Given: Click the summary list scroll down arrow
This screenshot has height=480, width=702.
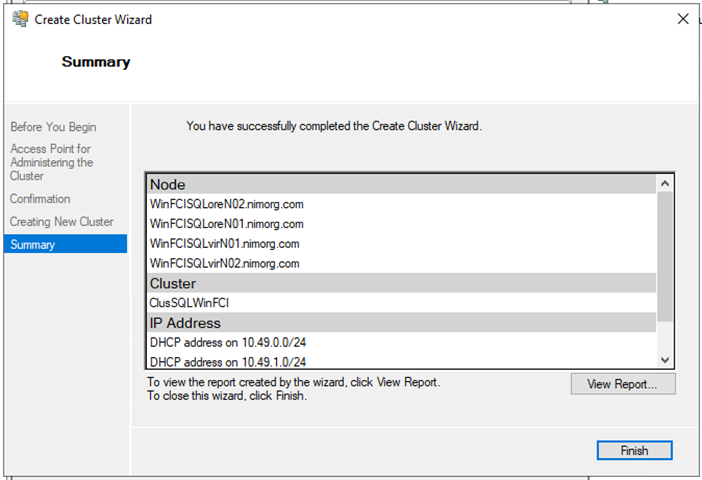Looking at the screenshot, I should tap(665, 360).
